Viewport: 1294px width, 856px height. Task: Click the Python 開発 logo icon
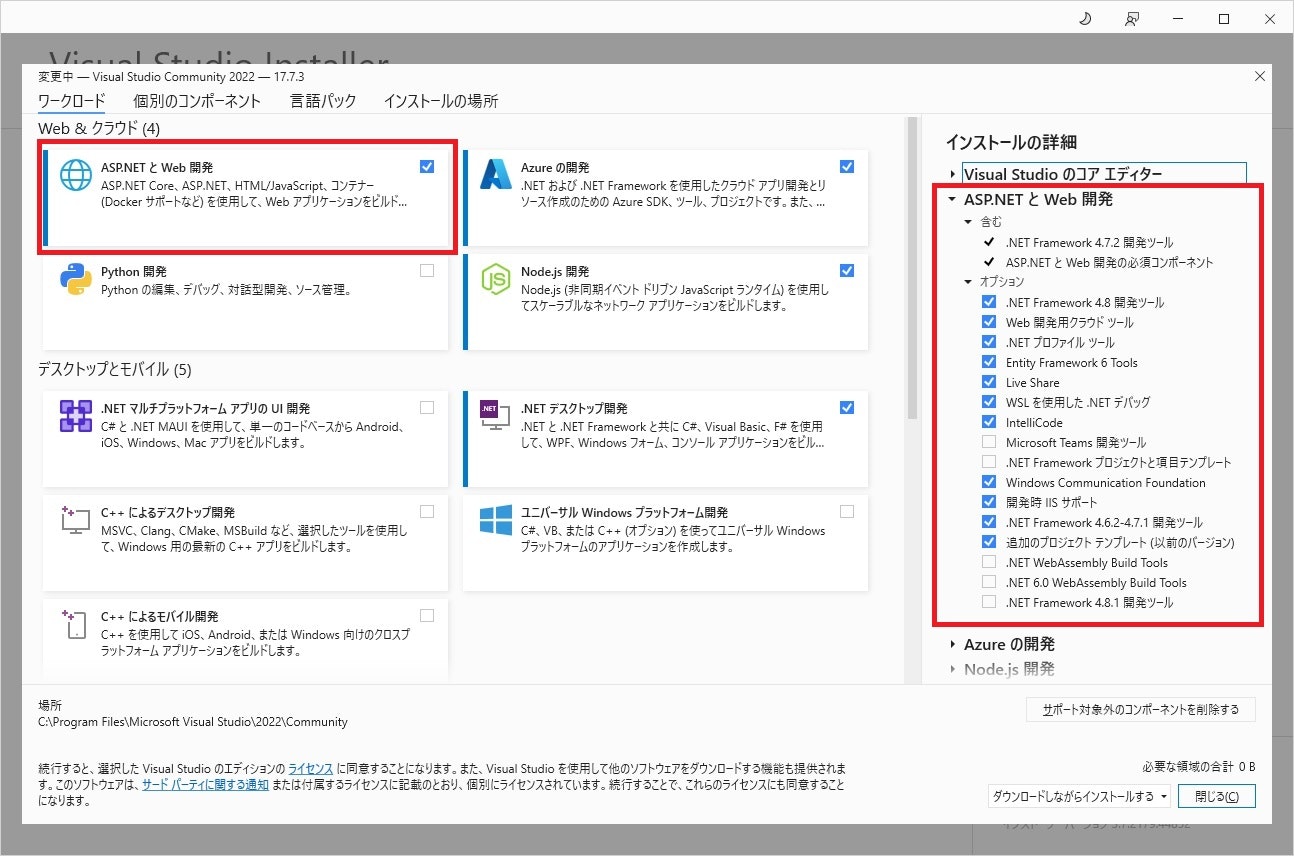point(76,279)
